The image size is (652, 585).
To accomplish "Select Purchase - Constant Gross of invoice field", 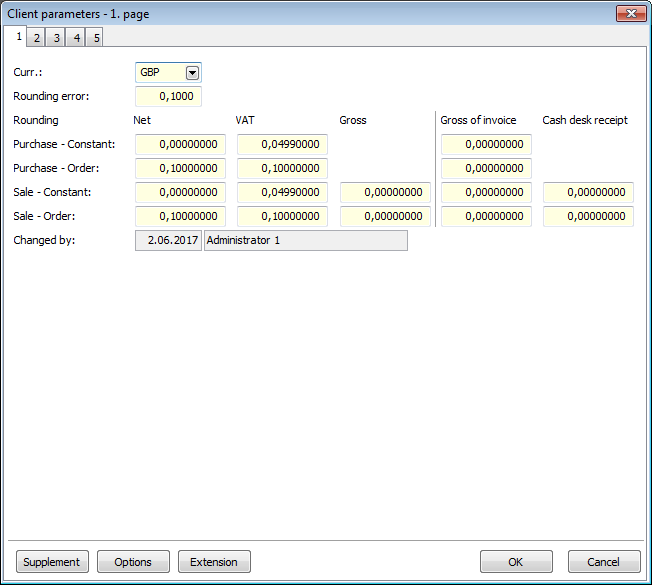I will click(486, 144).
